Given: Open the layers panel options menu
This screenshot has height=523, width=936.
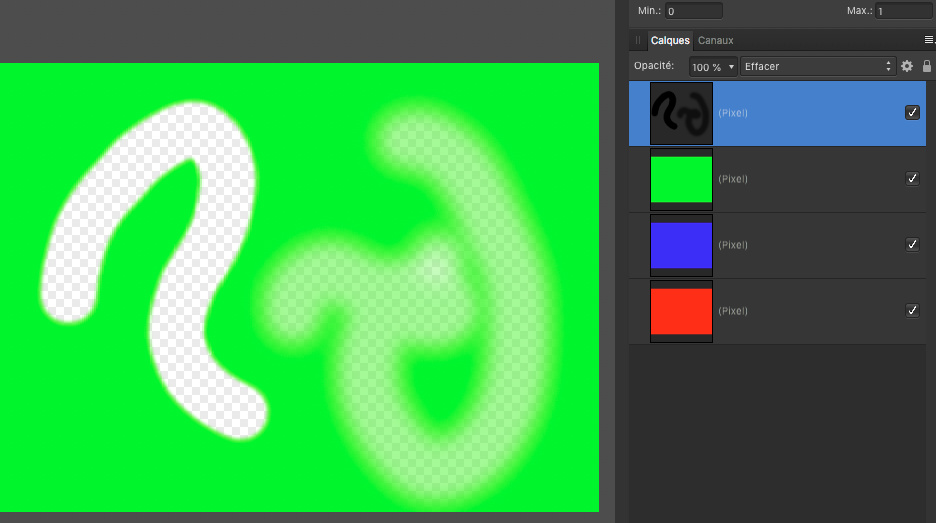Looking at the screenshot, I should click(929, 39).
